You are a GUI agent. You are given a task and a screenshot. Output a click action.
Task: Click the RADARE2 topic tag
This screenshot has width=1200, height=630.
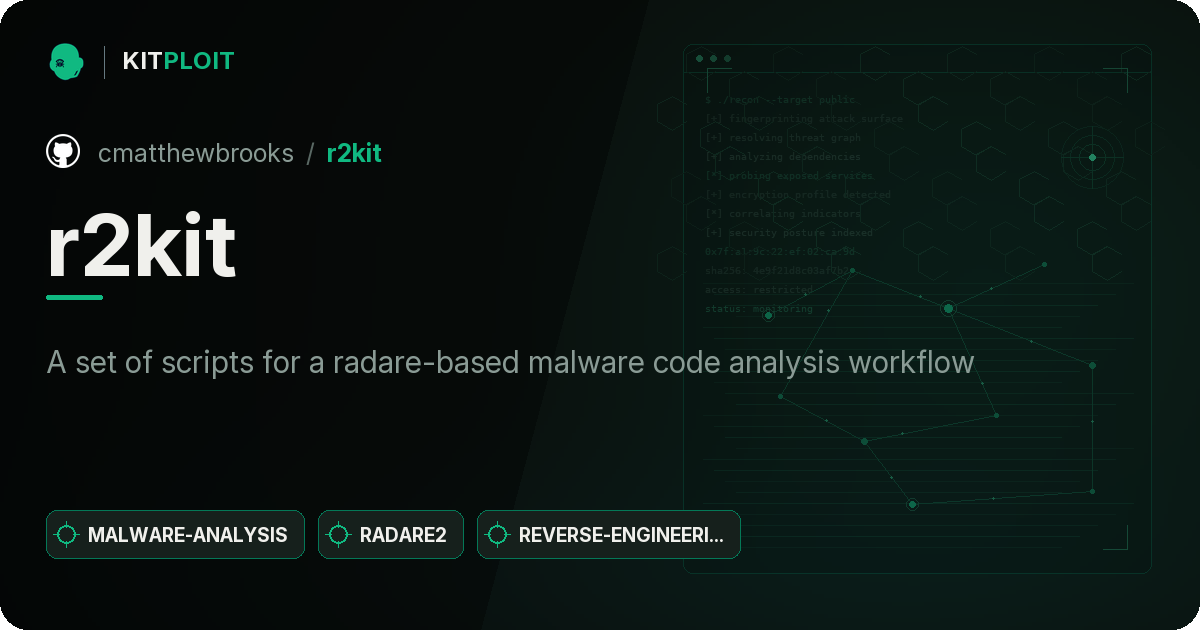tap(391, 534)
